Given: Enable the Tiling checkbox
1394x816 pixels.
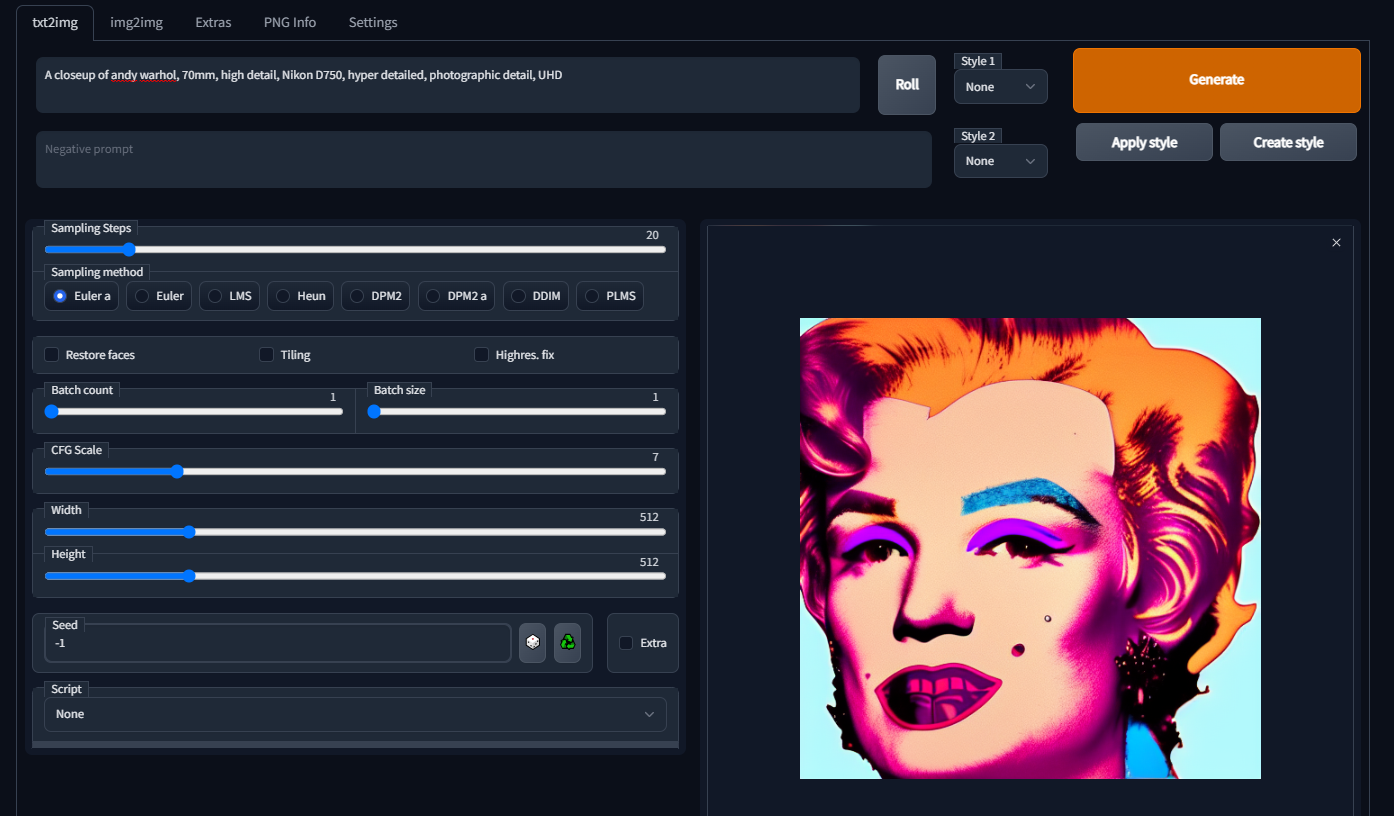Looking at the screenshot, I should [266, 355].
